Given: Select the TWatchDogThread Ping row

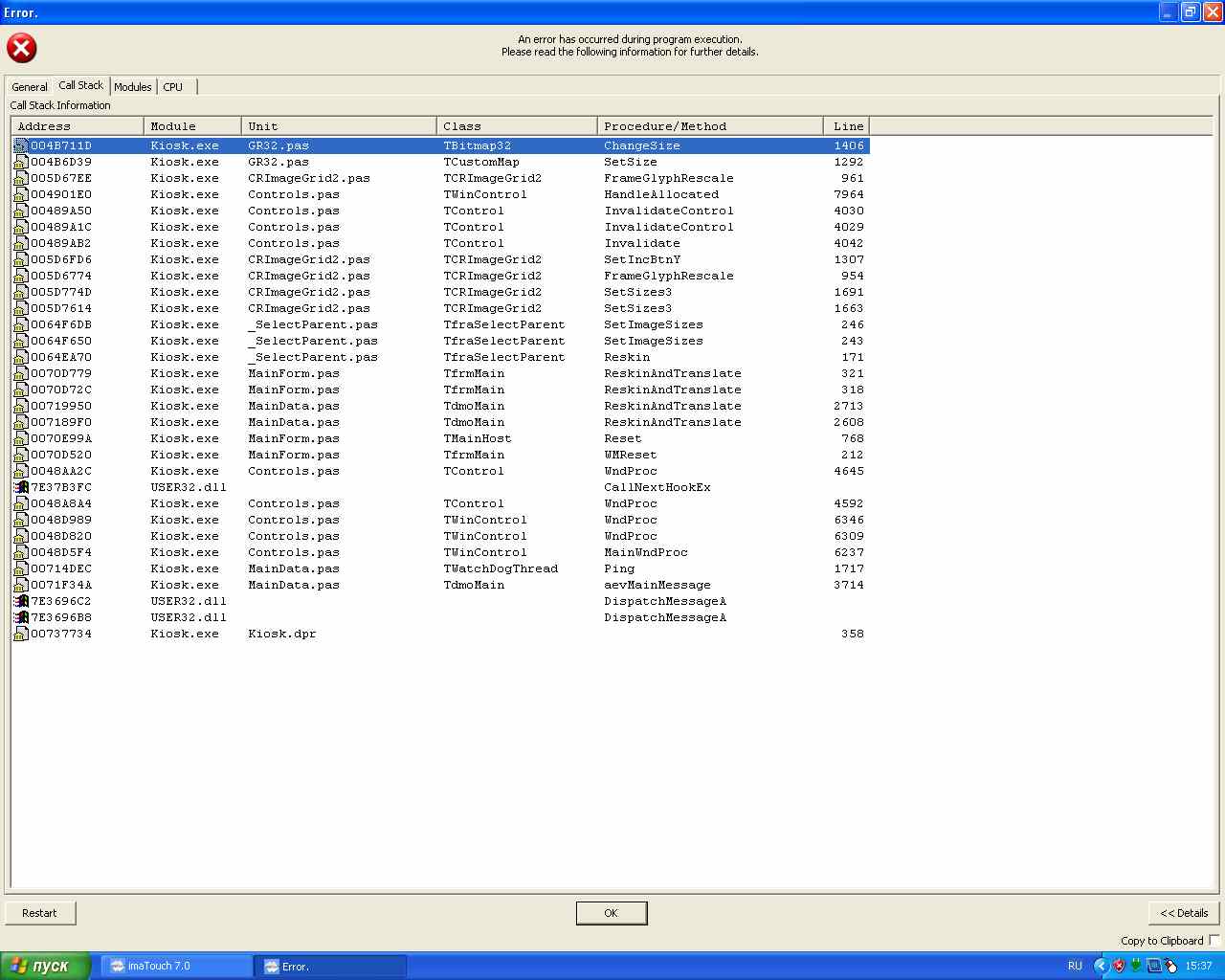Looking at the screenshot, I should click(x=501, y=569).
